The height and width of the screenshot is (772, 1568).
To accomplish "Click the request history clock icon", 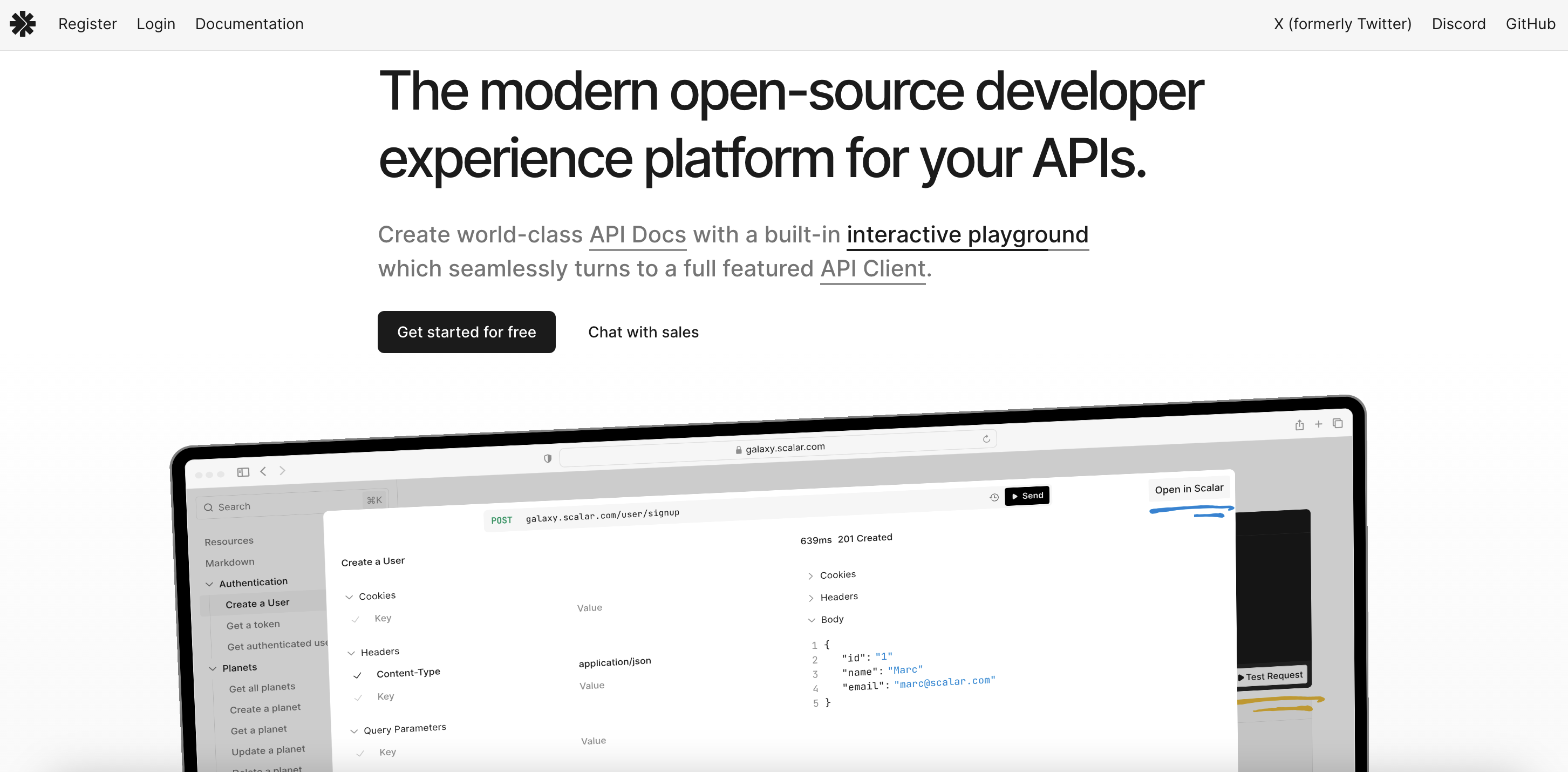I will 994,497.
